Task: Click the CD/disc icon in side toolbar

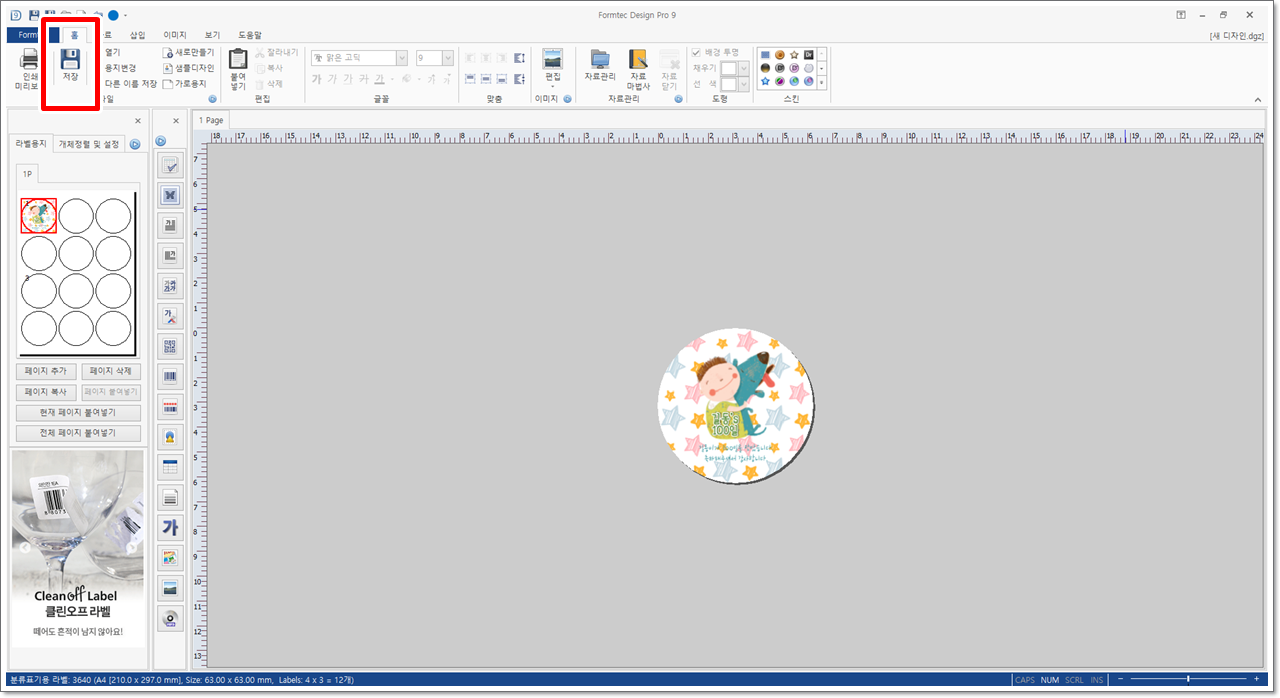Action: pos(170,618)
